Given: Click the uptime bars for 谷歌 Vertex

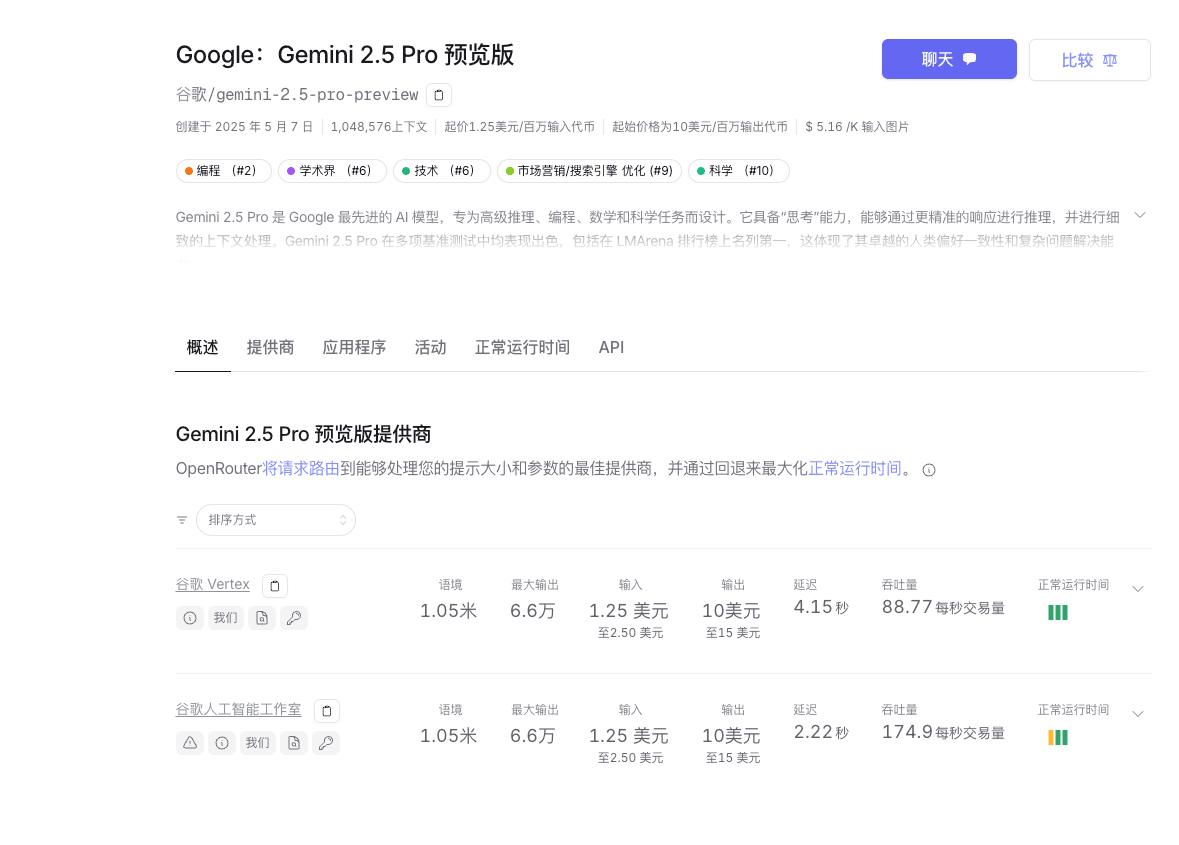Looking at the screenshot, I should coord(1058,613).
